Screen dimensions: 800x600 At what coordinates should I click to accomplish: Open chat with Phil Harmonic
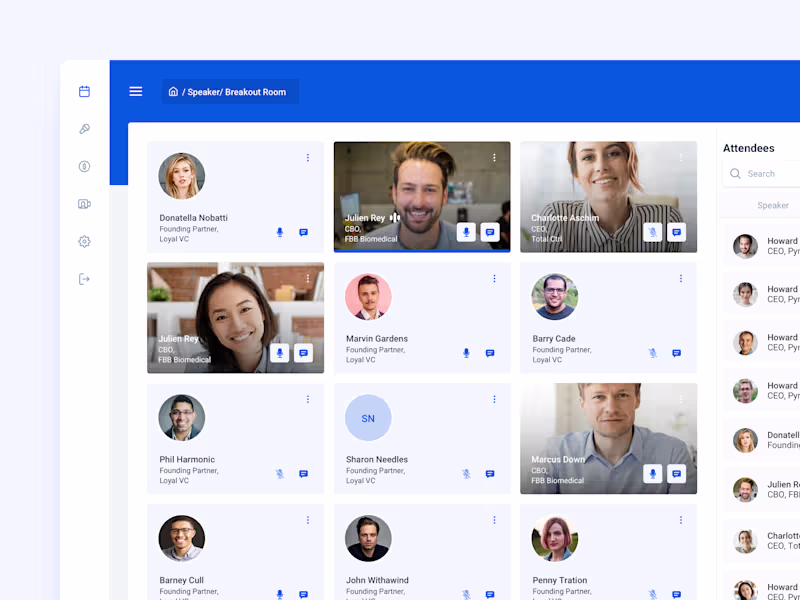(x=304, y=473)
